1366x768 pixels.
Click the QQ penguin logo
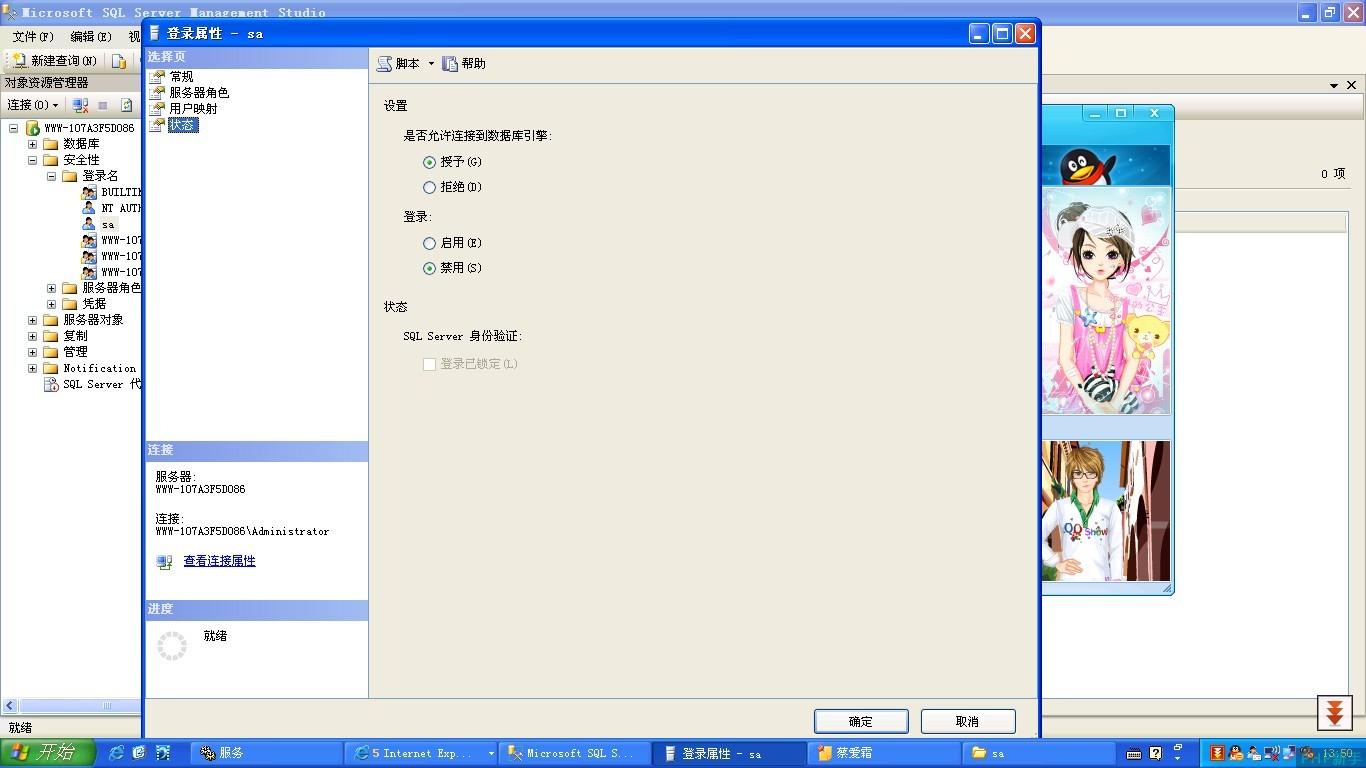click(x=1087, y=166)
